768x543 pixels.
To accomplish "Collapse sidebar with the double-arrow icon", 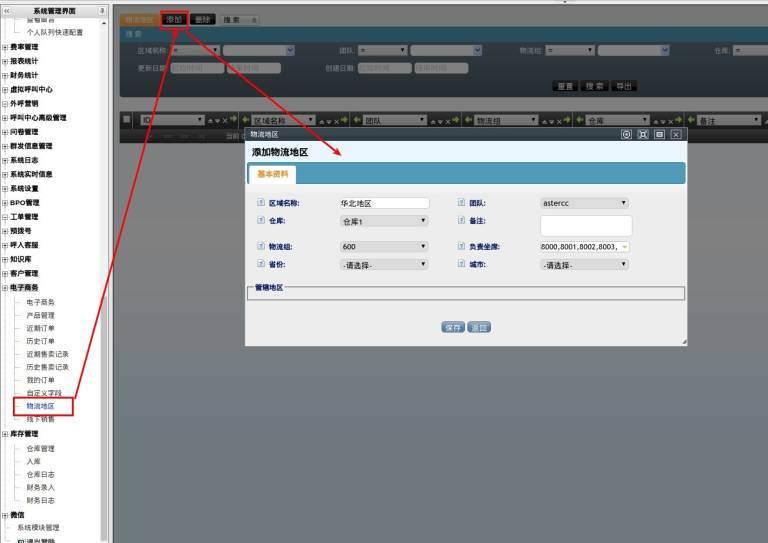I will [x=7, y=11].
